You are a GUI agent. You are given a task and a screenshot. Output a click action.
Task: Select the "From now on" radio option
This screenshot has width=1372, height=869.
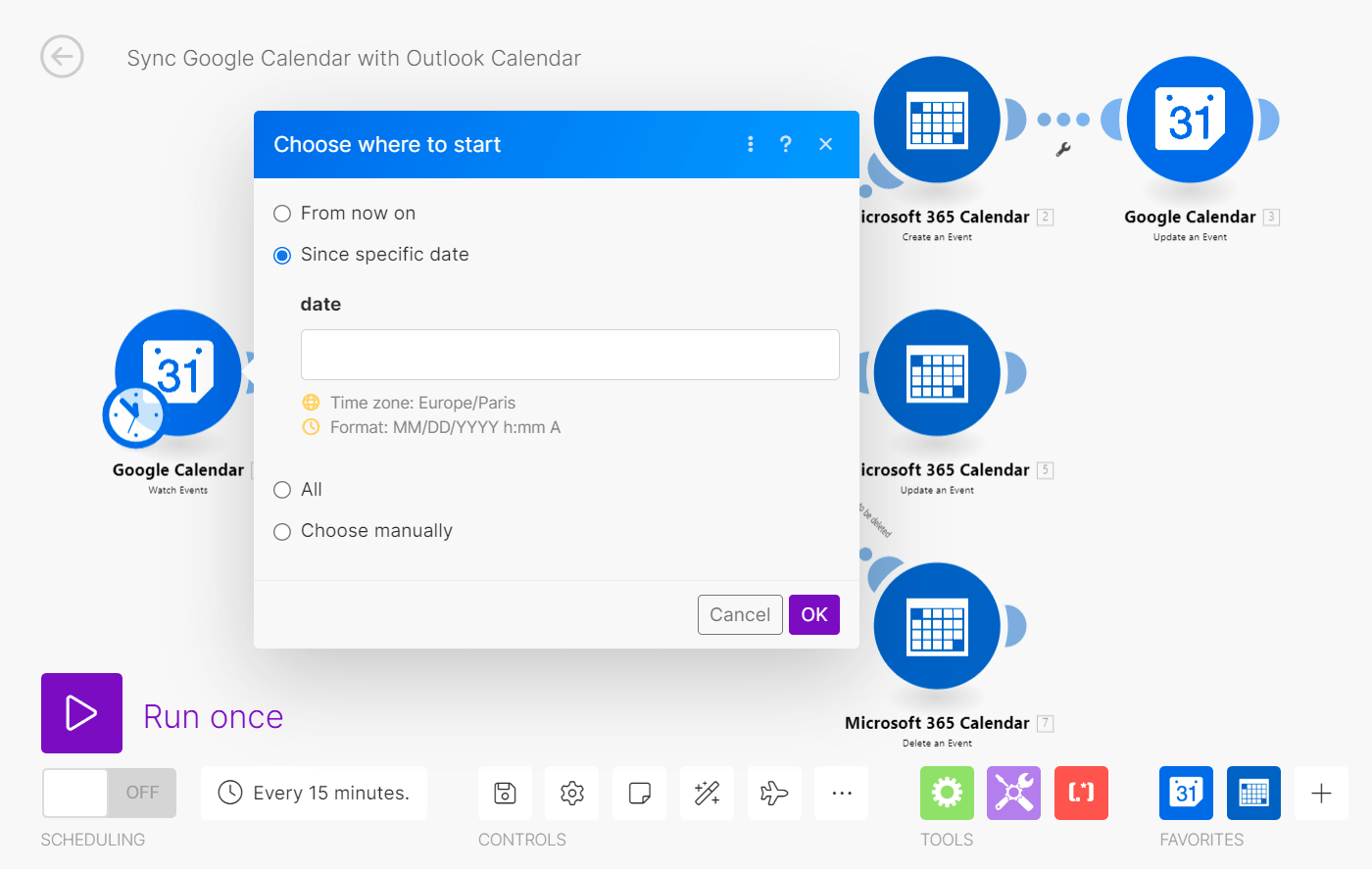tap(282, 214)
